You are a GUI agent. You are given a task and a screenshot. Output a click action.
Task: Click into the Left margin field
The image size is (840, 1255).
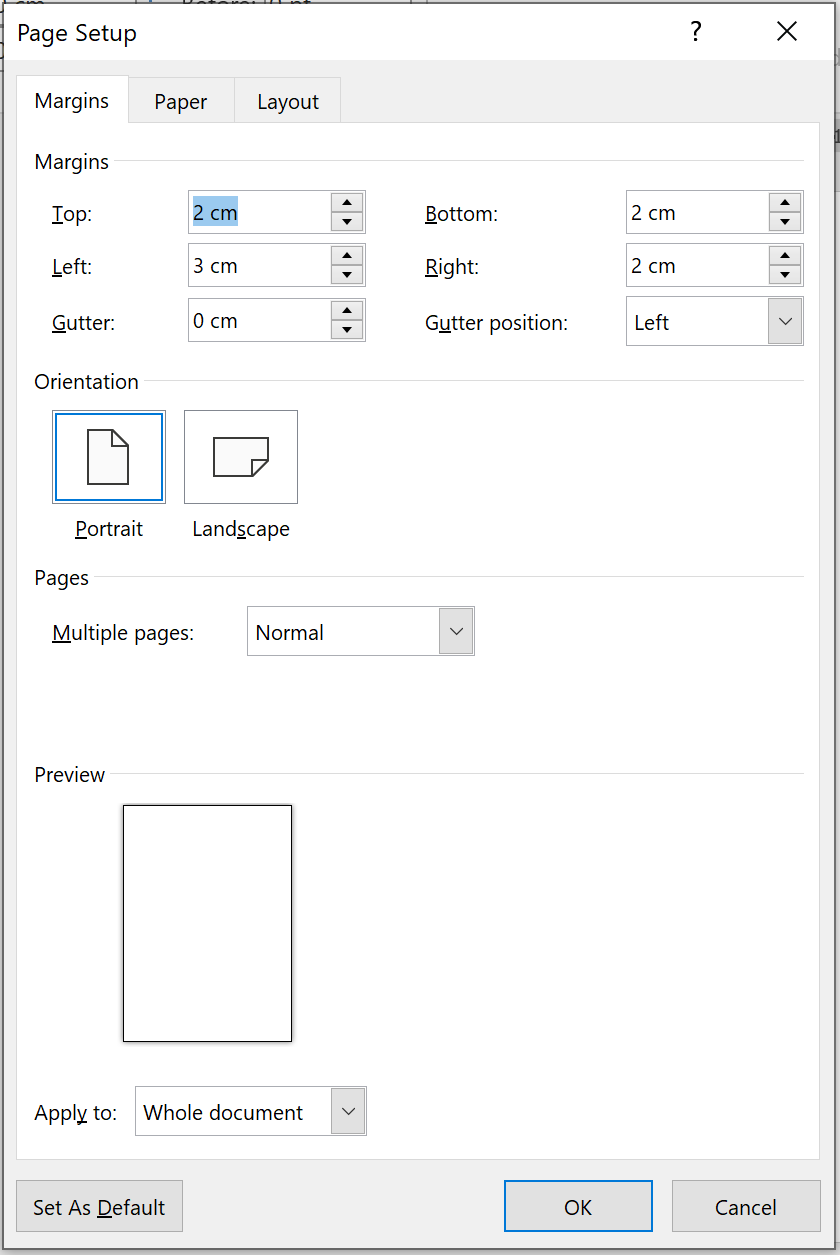point(260,265)
